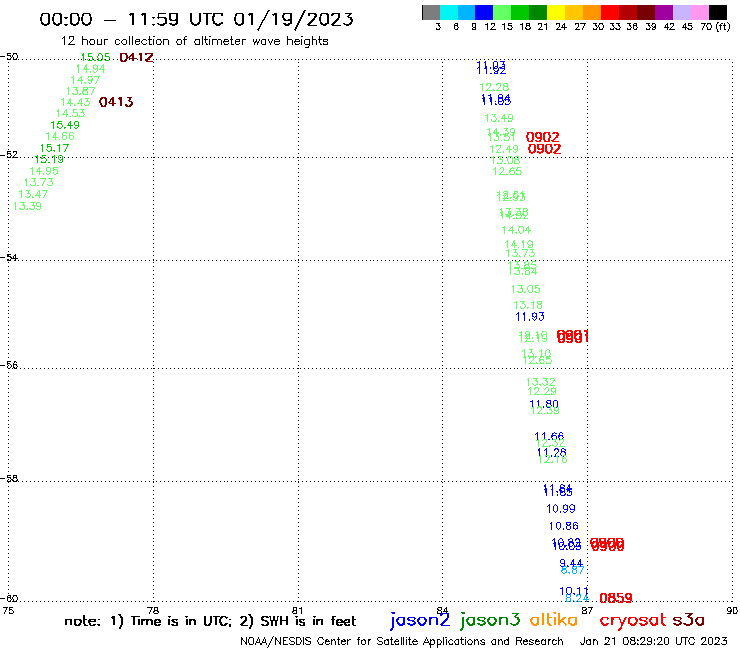Select the 13.05 wave height value
This screenshot has width=740, height=650.
coord(526,289)
